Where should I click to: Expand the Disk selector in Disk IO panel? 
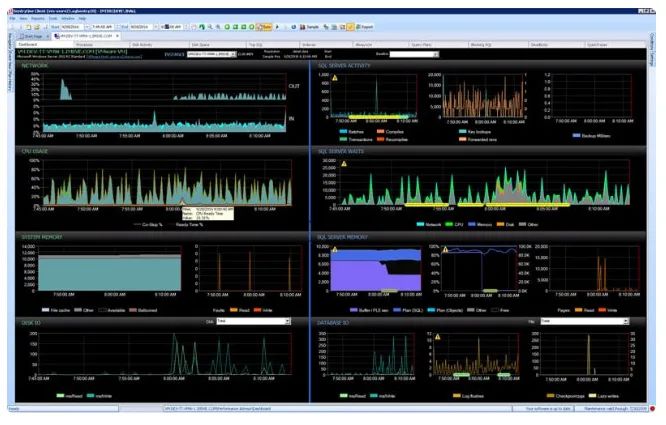coord(288,321)
